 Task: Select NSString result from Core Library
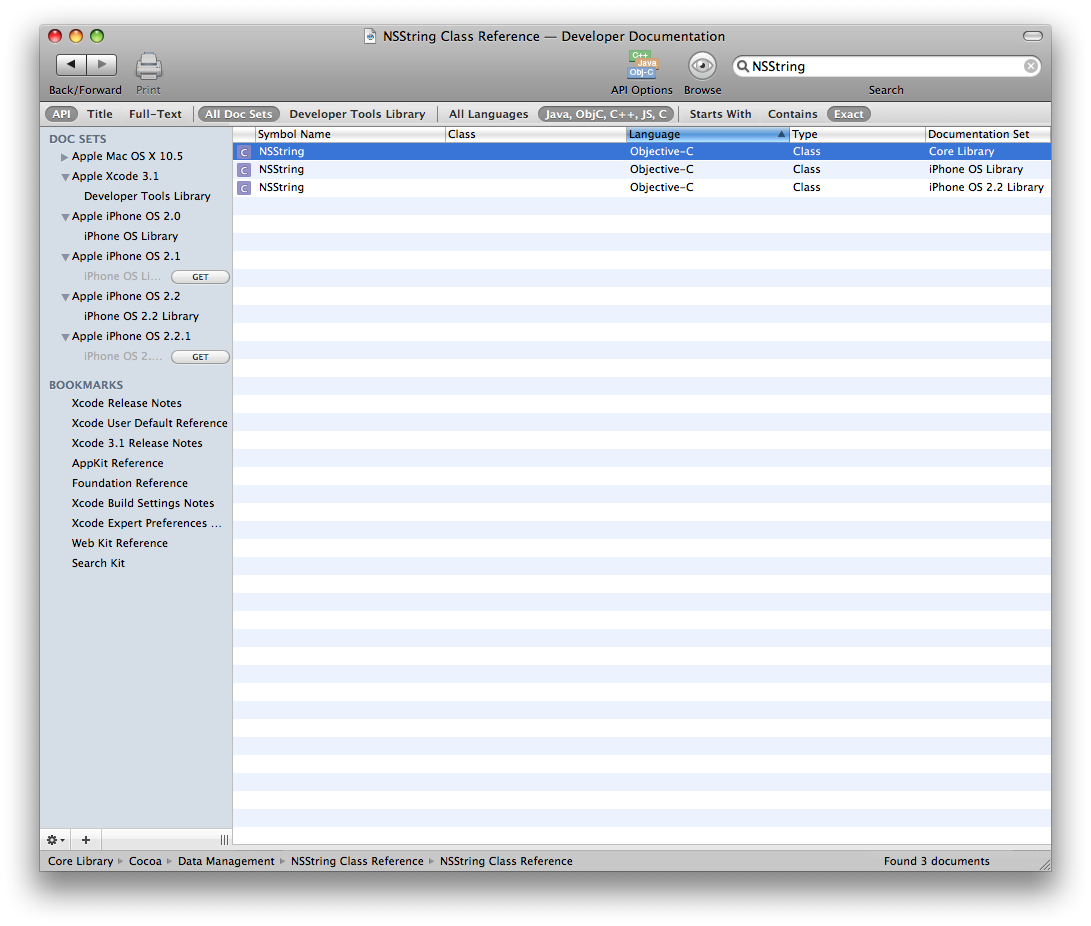(x=642, y=152)
